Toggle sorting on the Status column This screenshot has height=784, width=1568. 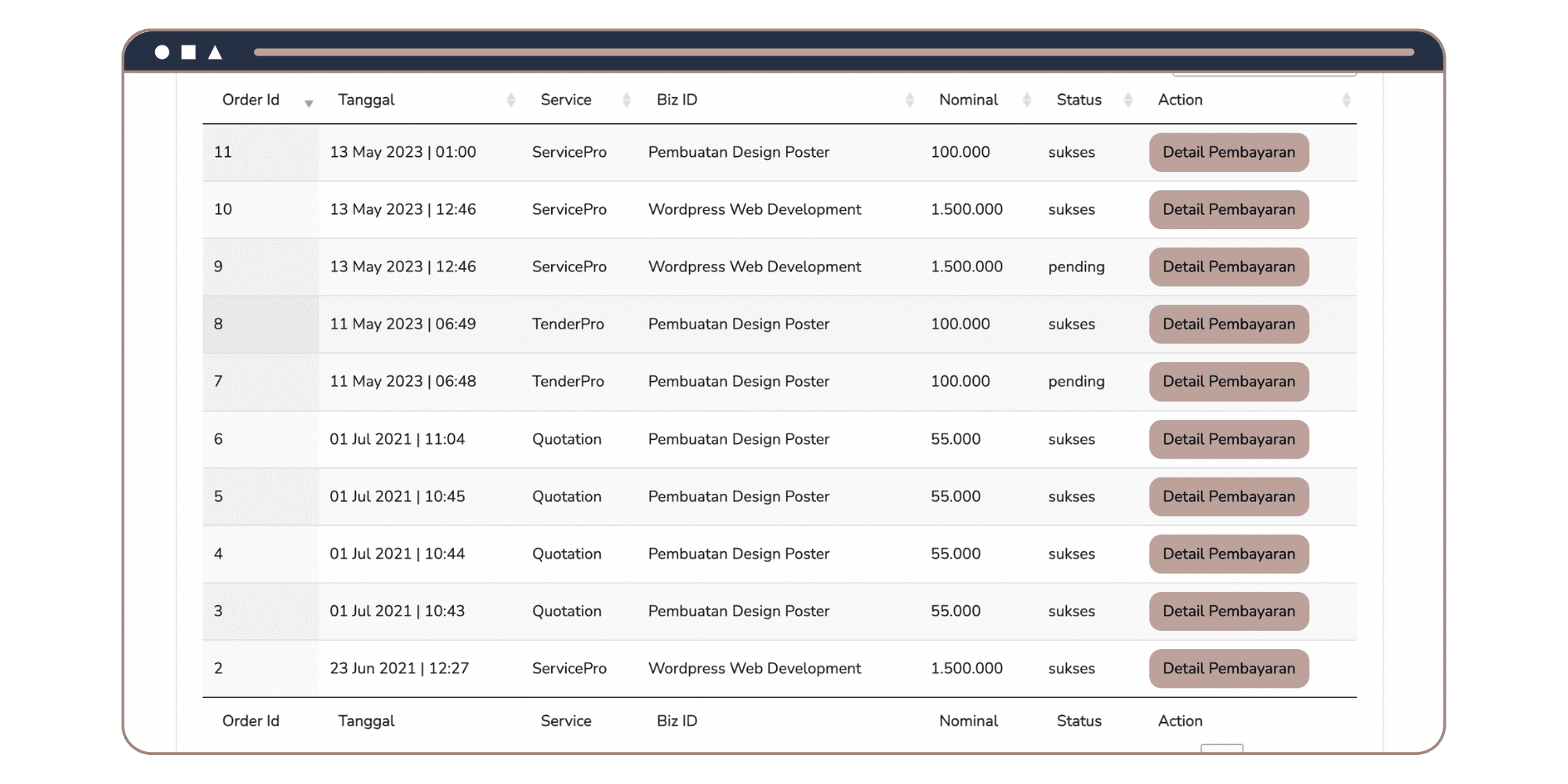(x=1128, y=100)
